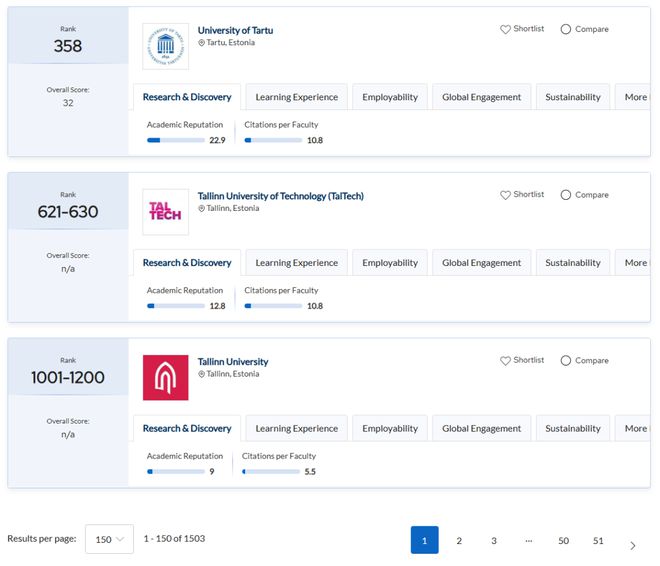Click rank range 1001-1200
Viewport: 660px width, 566px height.
click(68, 377)
